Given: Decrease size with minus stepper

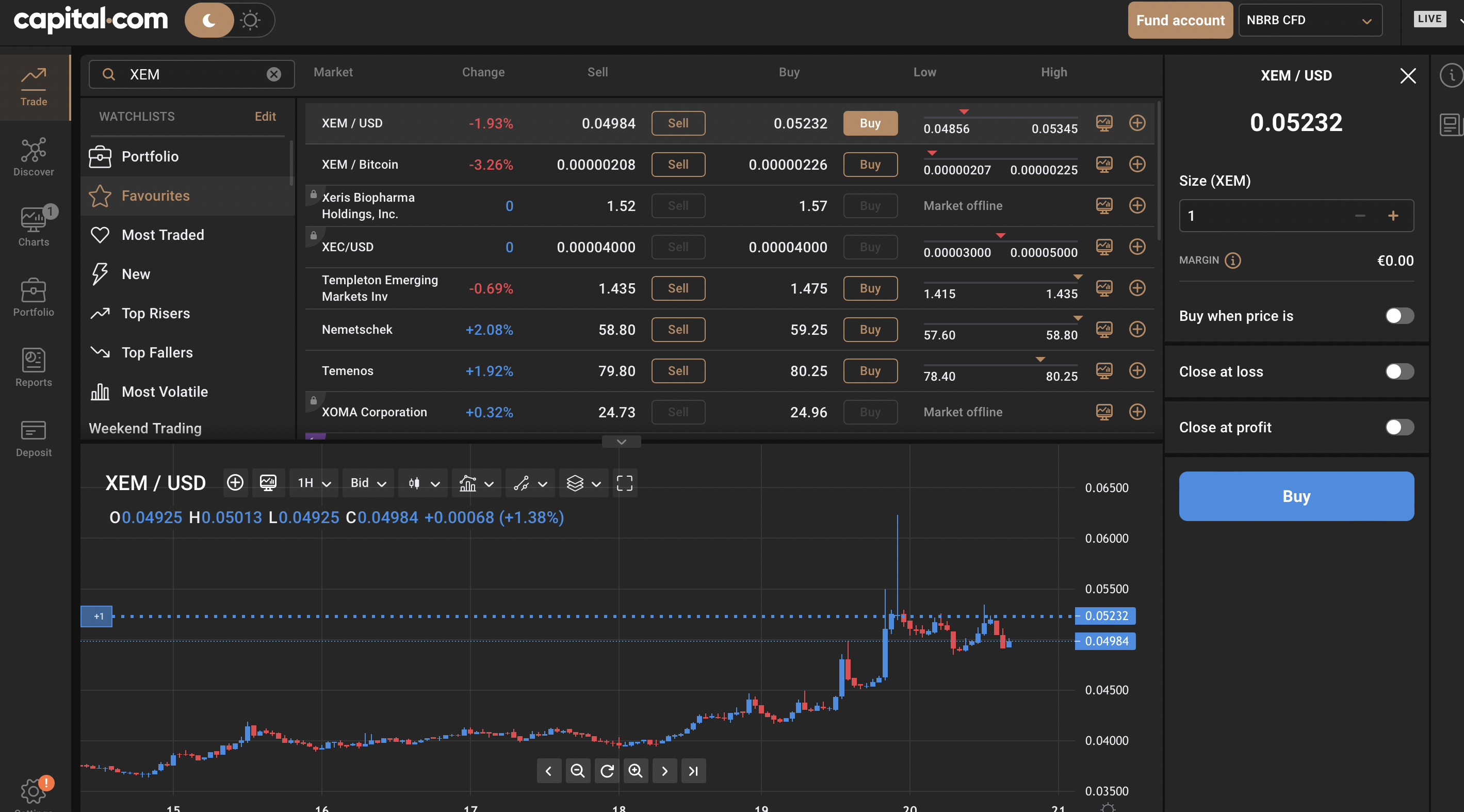Looking at the screenshot, I should 1359,216.
